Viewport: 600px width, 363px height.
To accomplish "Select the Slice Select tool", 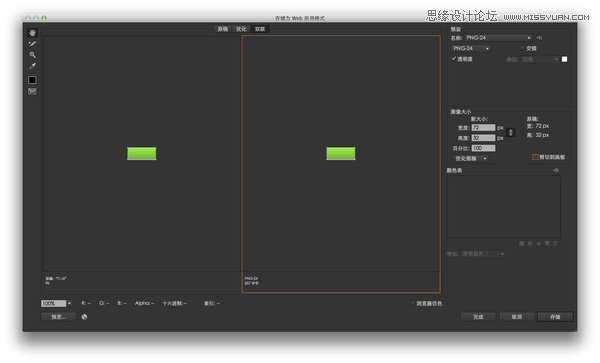I will coord(33,44).
